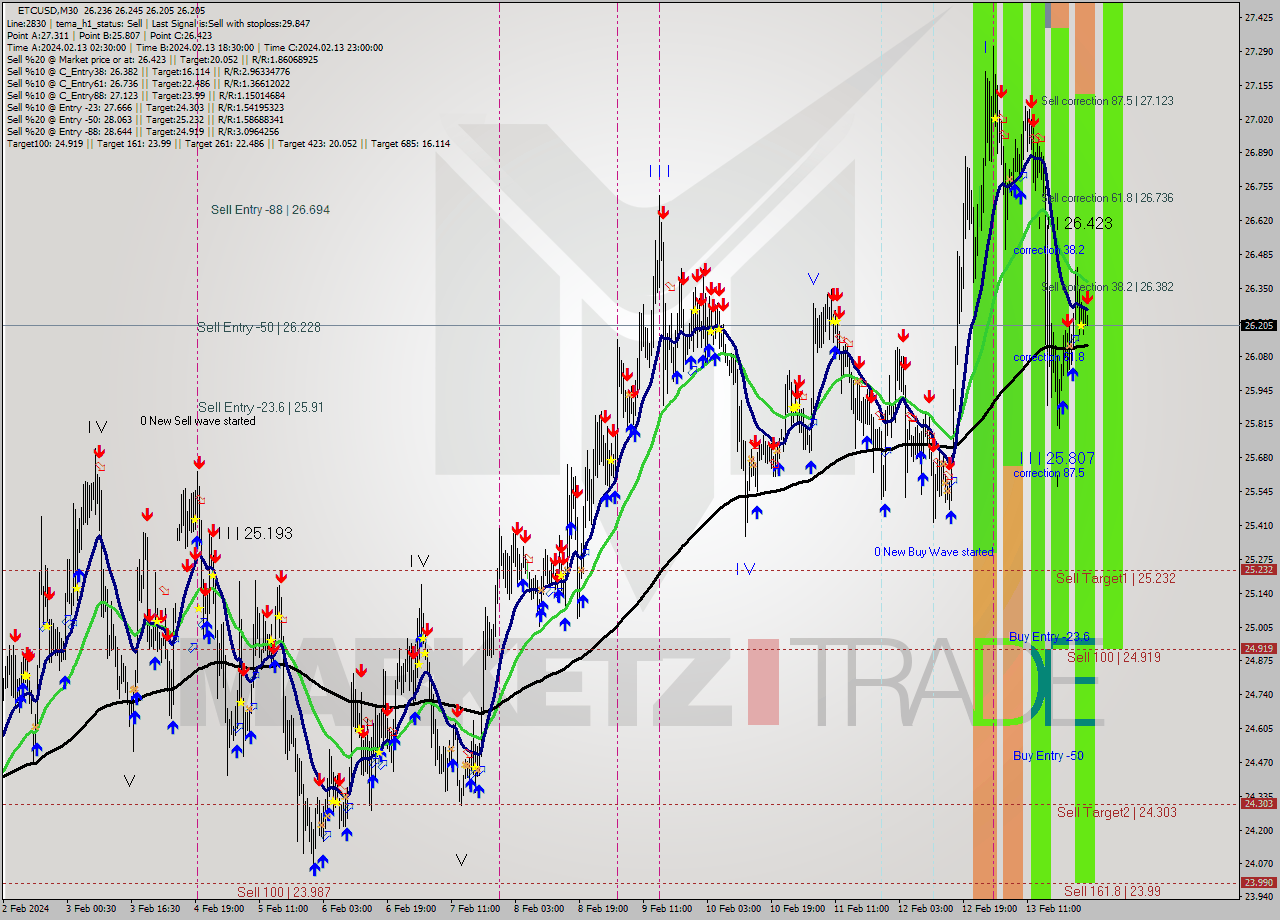Click the blue 'correction 87.5' label

click(x=1049, y=473)
